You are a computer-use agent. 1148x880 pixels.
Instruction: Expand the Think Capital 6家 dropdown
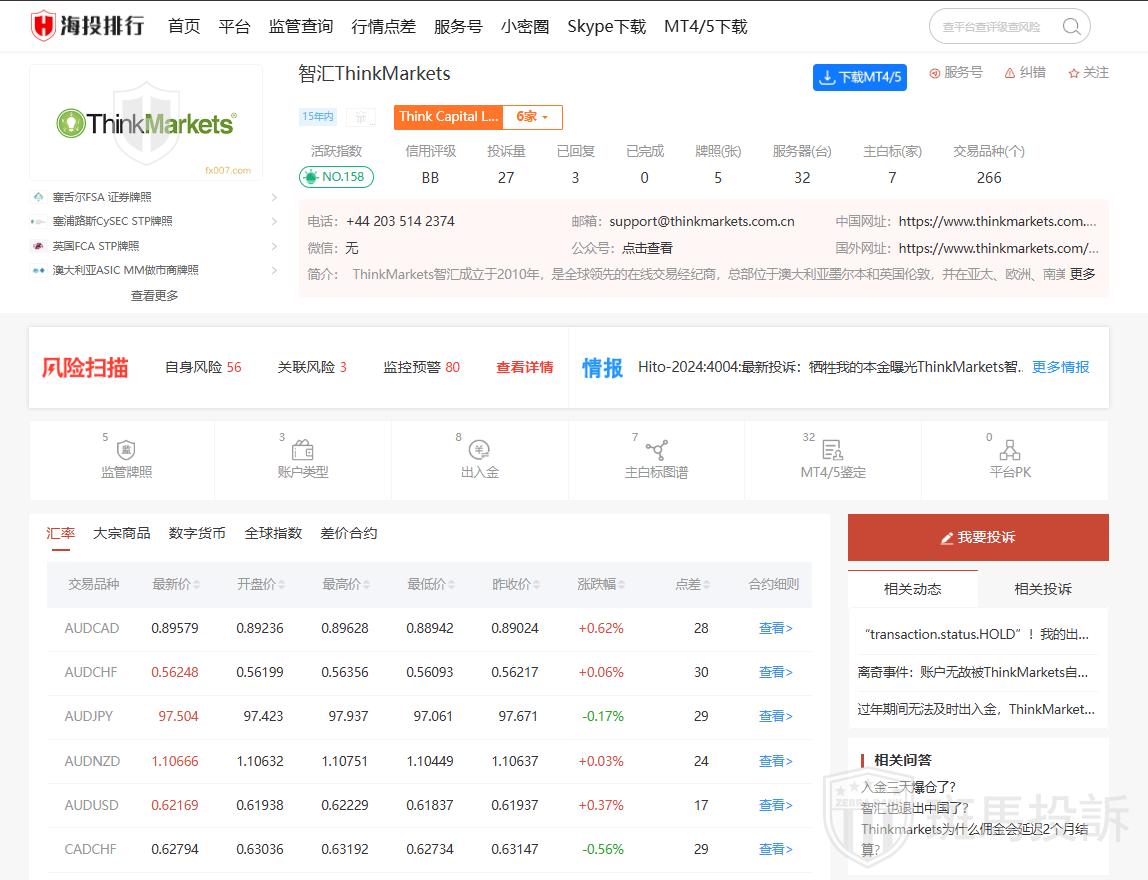[x=532, y=117]
